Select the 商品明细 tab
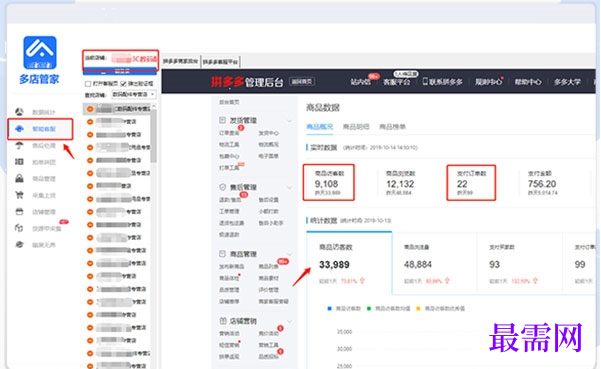This screenshot has width=601, height=369. [356, 126]
